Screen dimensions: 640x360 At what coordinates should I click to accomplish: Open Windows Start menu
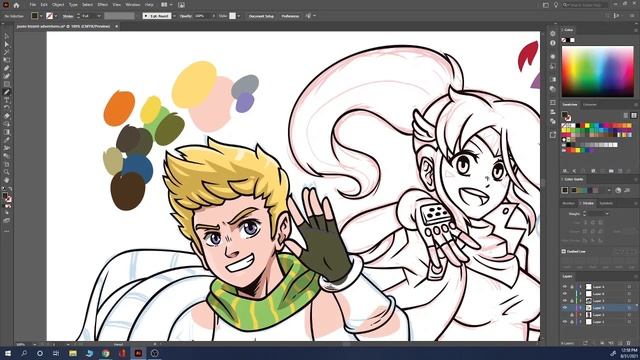pyautogui.click(x=8, y=353)
